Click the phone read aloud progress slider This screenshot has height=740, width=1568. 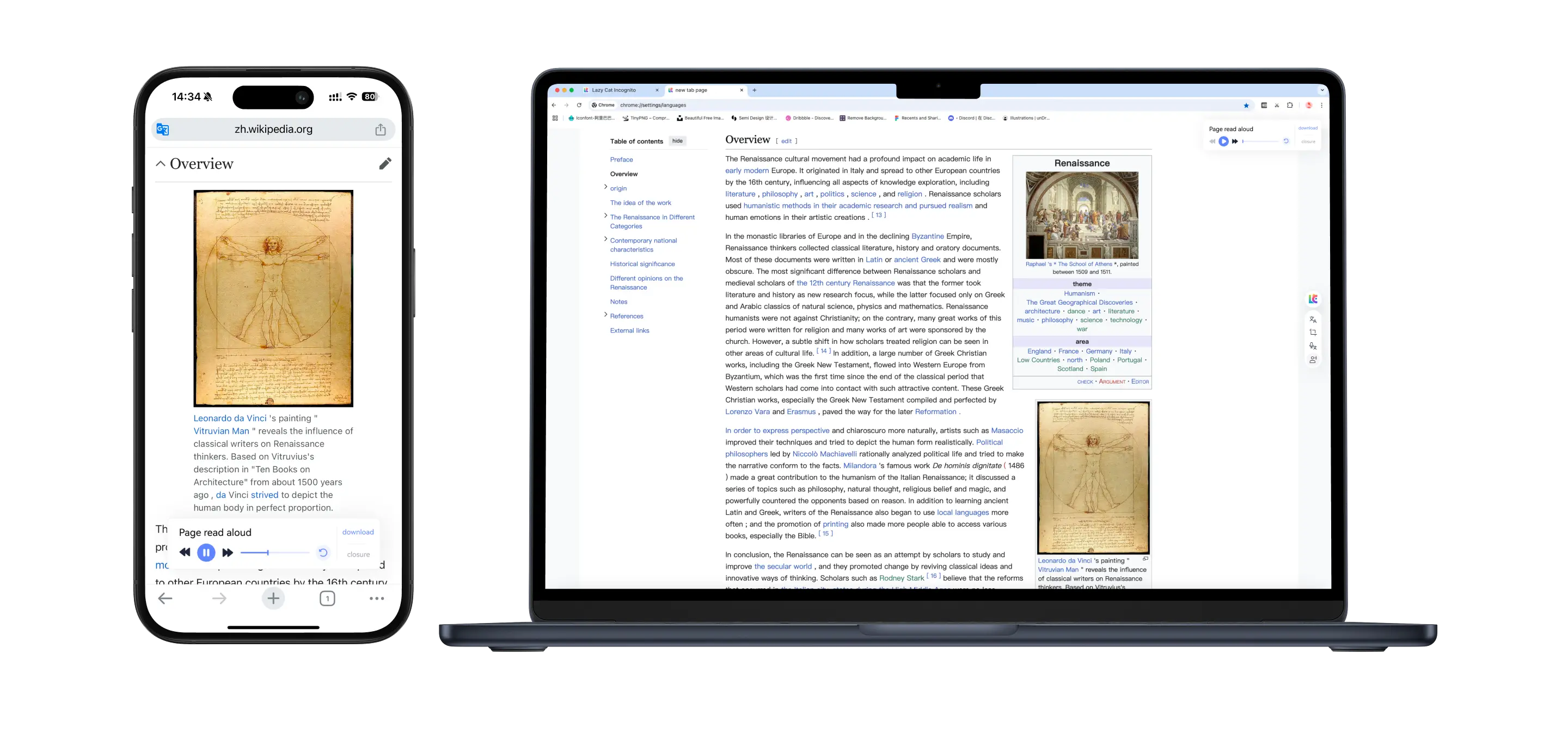pyautogui.click(x=275, y=553)
